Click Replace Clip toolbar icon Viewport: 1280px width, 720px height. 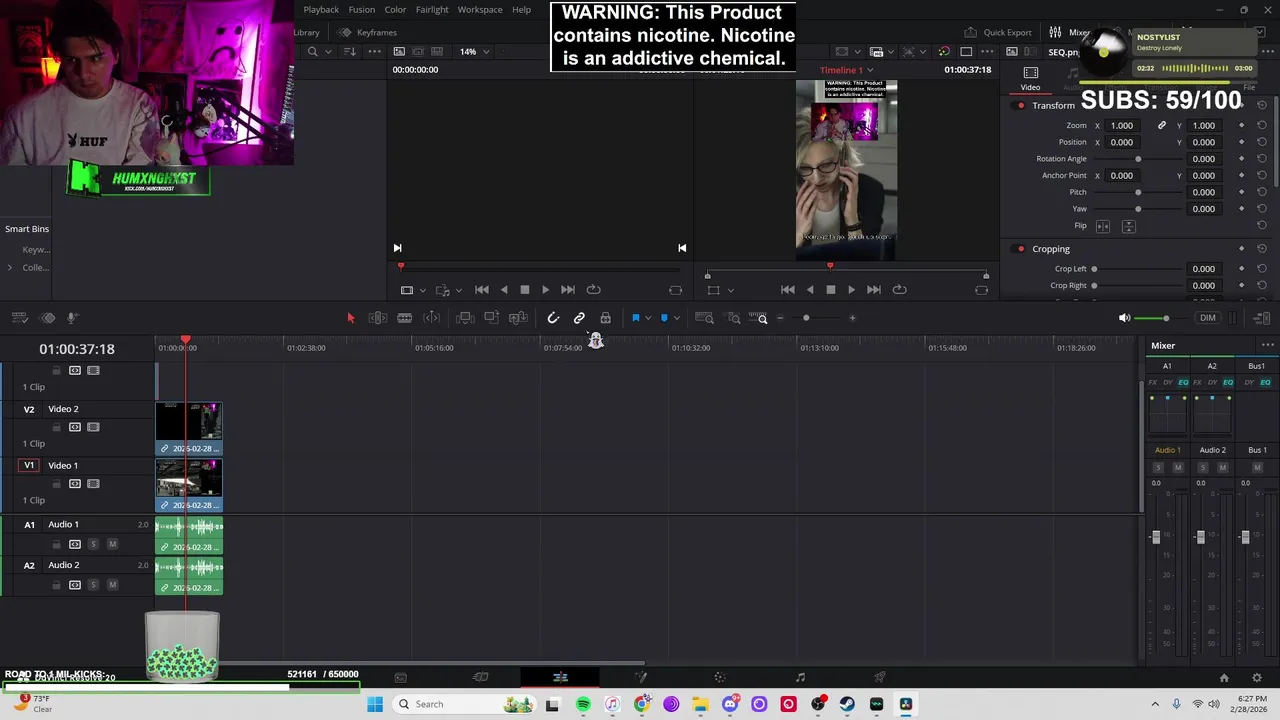pyautogui.click(x=518, y=318)
